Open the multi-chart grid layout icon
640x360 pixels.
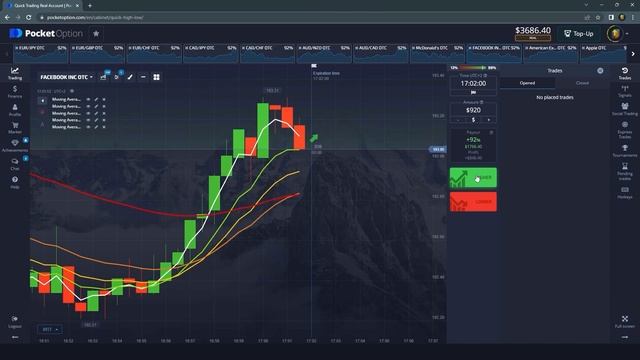pos(156,77)
